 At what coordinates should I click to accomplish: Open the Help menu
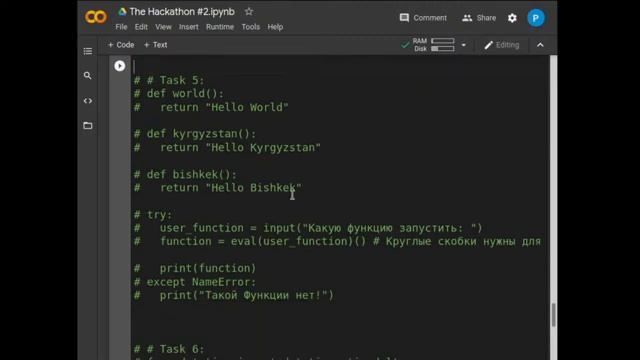275,27
